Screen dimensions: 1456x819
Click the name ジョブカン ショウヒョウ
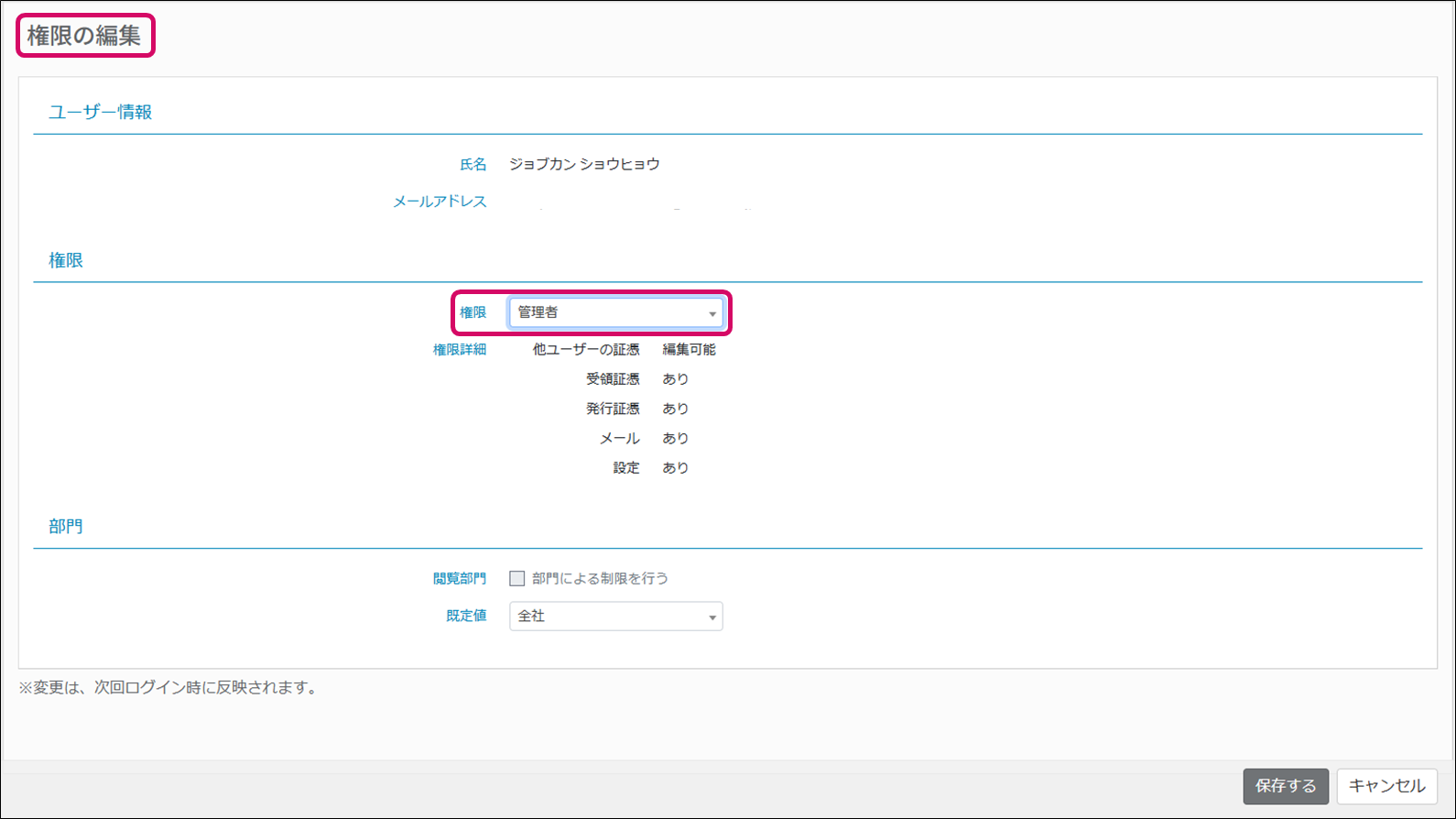tap(584, 165)
